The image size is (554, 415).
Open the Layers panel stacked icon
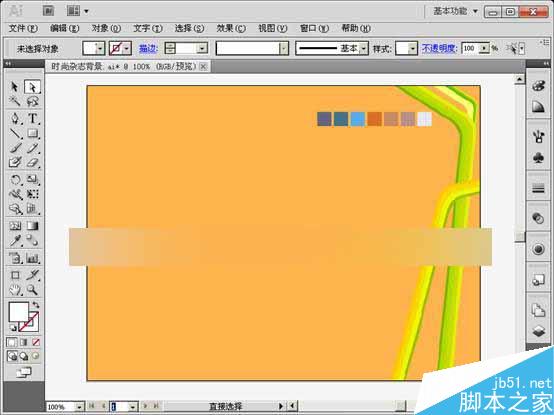pyautogui.click(x=538, y=331)
